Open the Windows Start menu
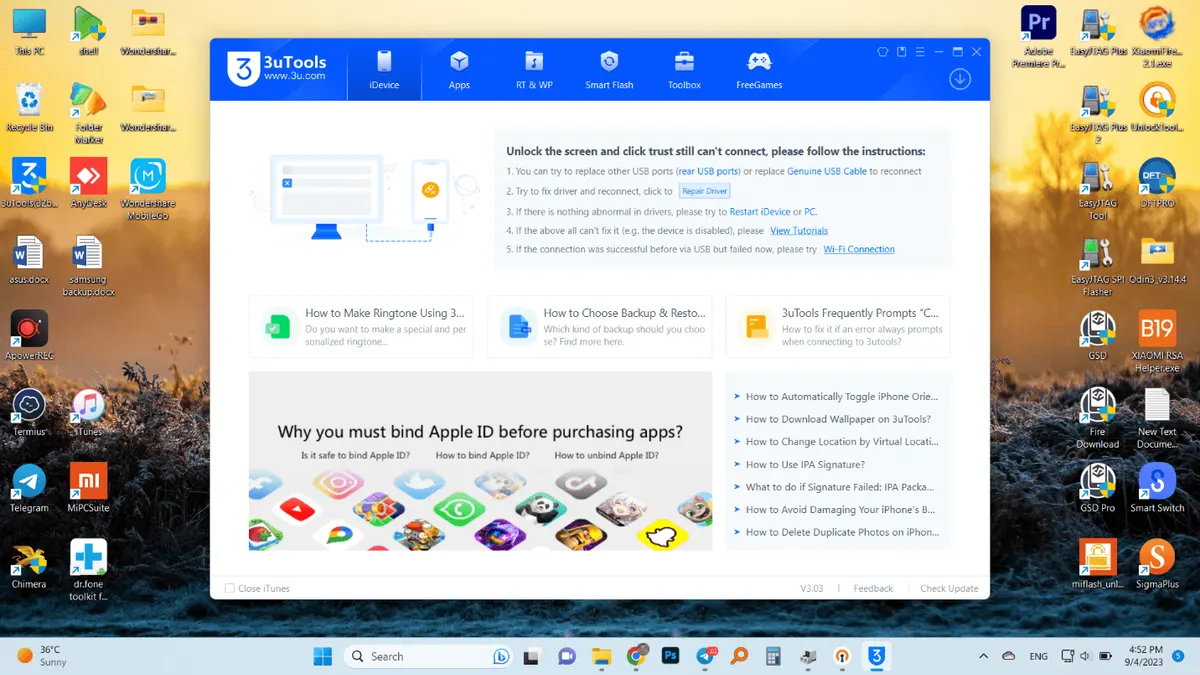This screenshot has width=1200, height=675. pyautogui.click(x=323, y=656)
